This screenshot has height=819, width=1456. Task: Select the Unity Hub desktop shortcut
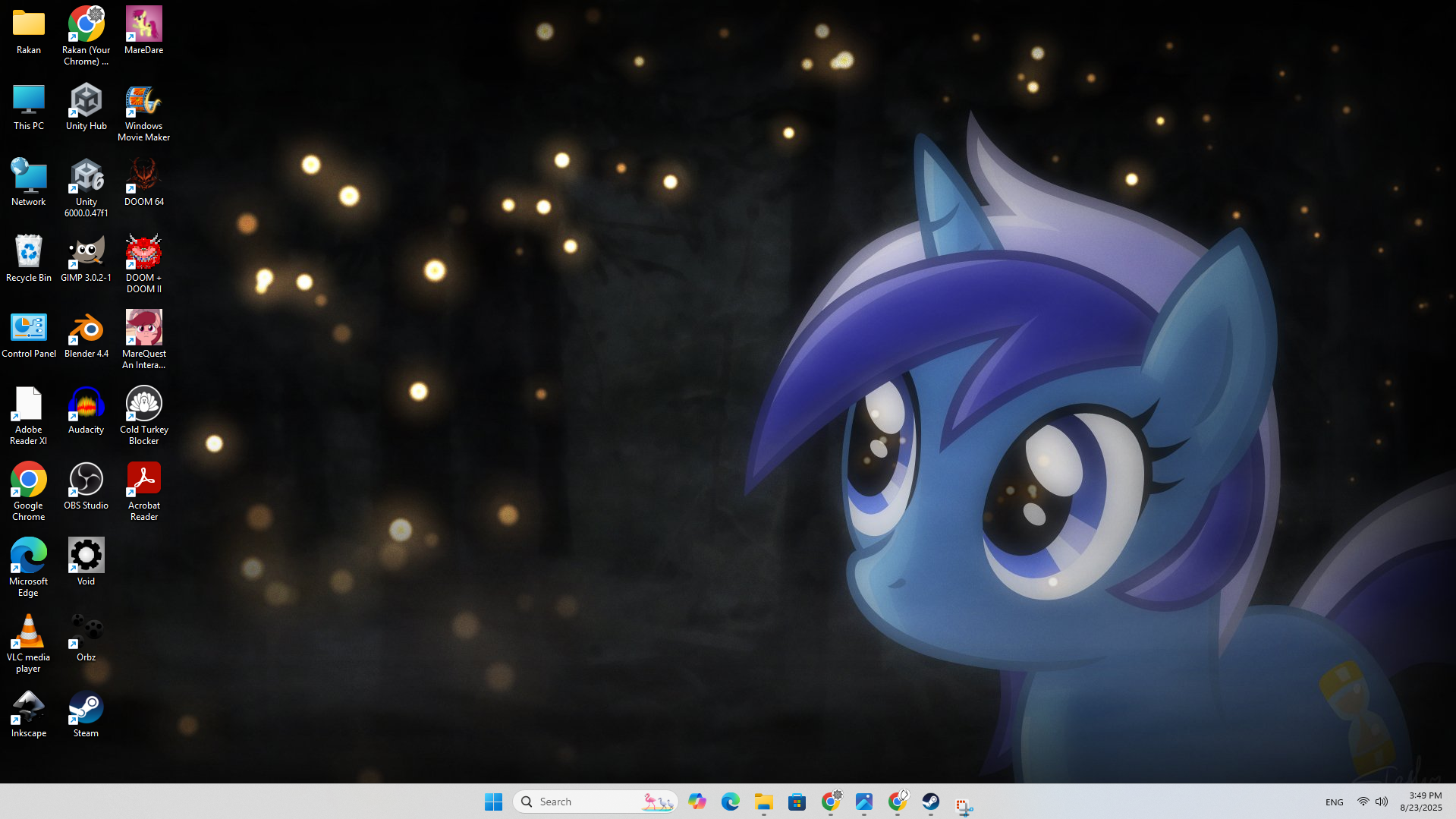(86, 107)
